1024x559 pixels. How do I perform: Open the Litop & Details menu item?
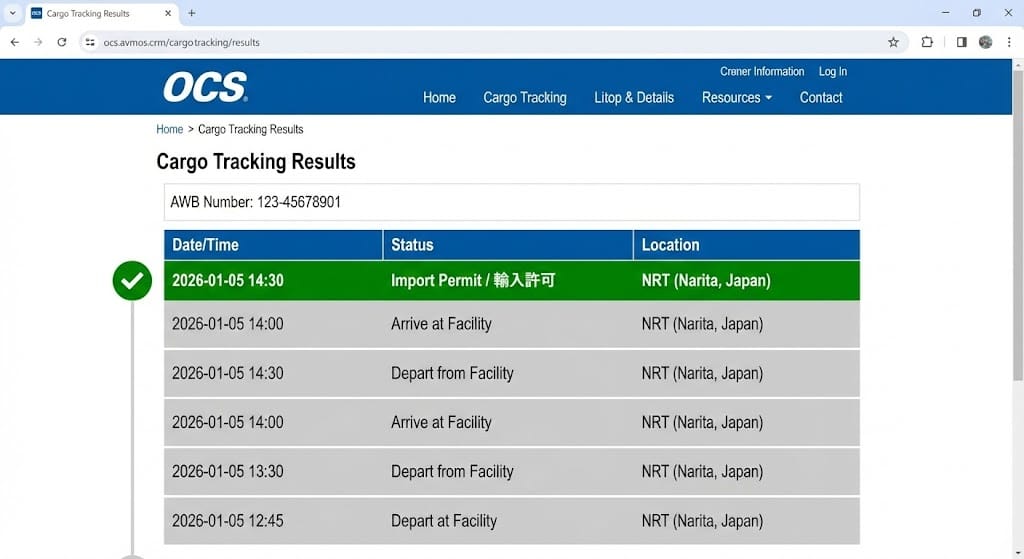(633, 98)
